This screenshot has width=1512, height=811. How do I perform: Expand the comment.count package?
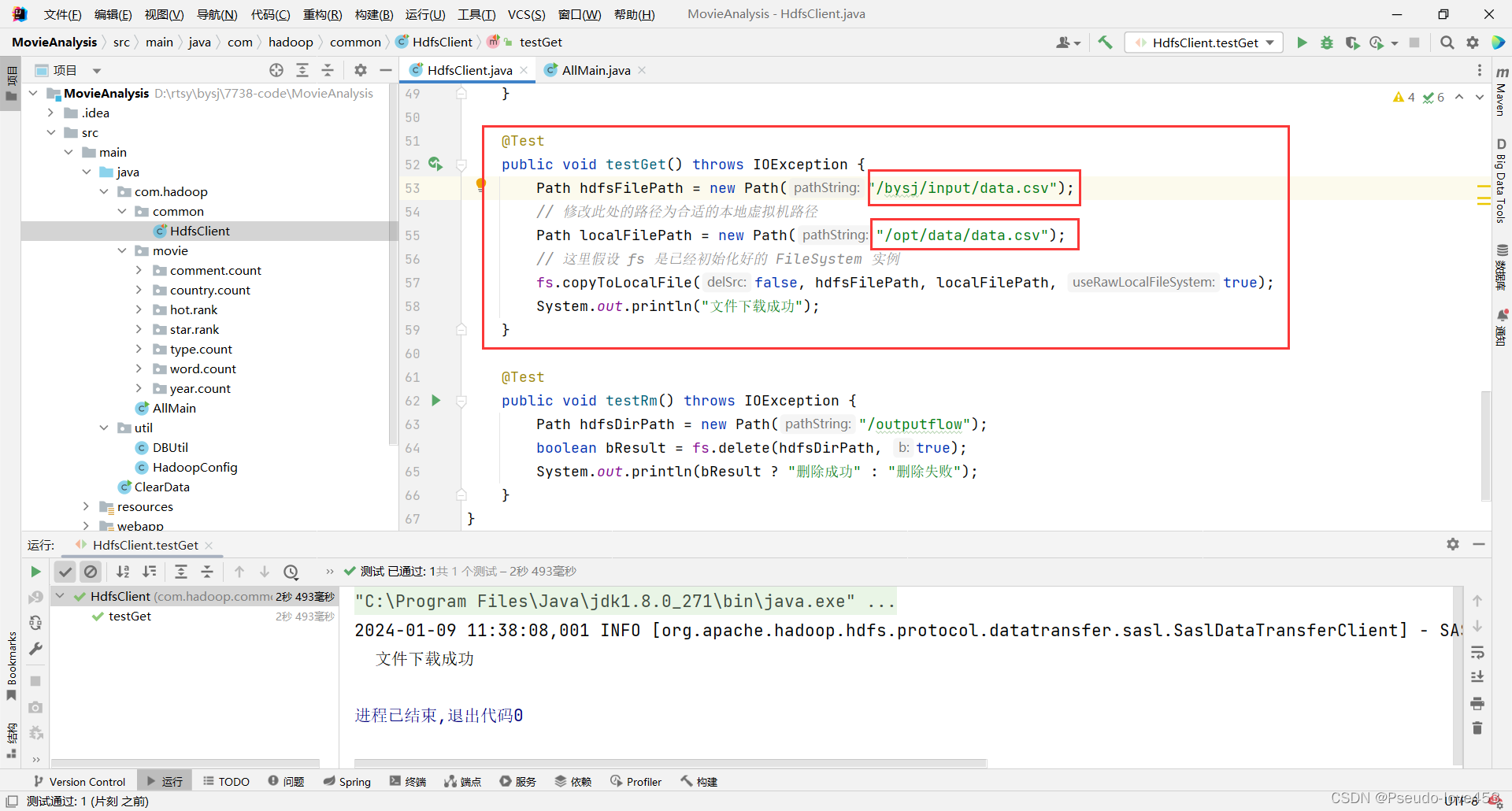click(x=139, y=270)
